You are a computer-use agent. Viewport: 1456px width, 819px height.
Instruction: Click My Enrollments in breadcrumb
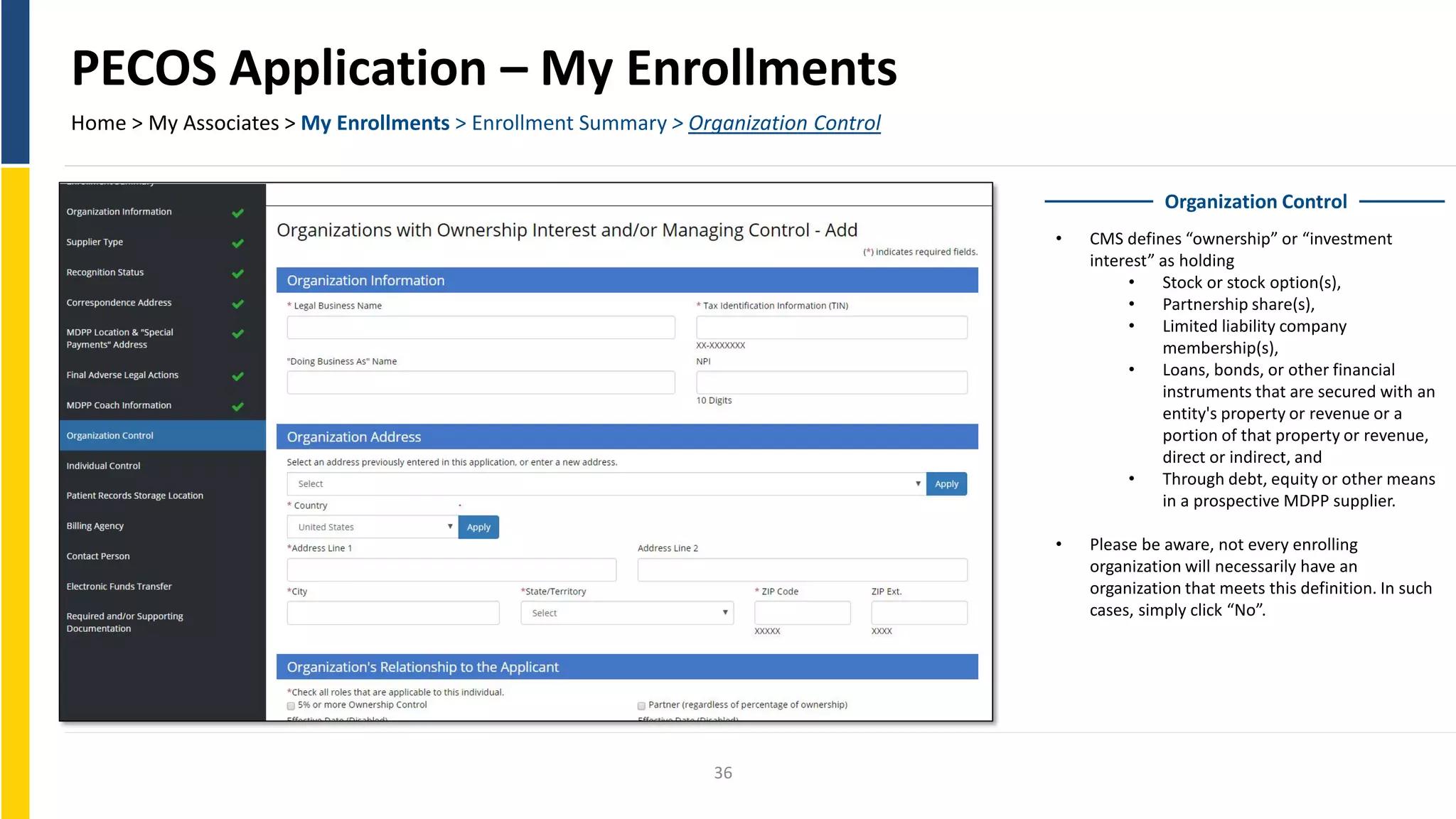tap(375, 123)
